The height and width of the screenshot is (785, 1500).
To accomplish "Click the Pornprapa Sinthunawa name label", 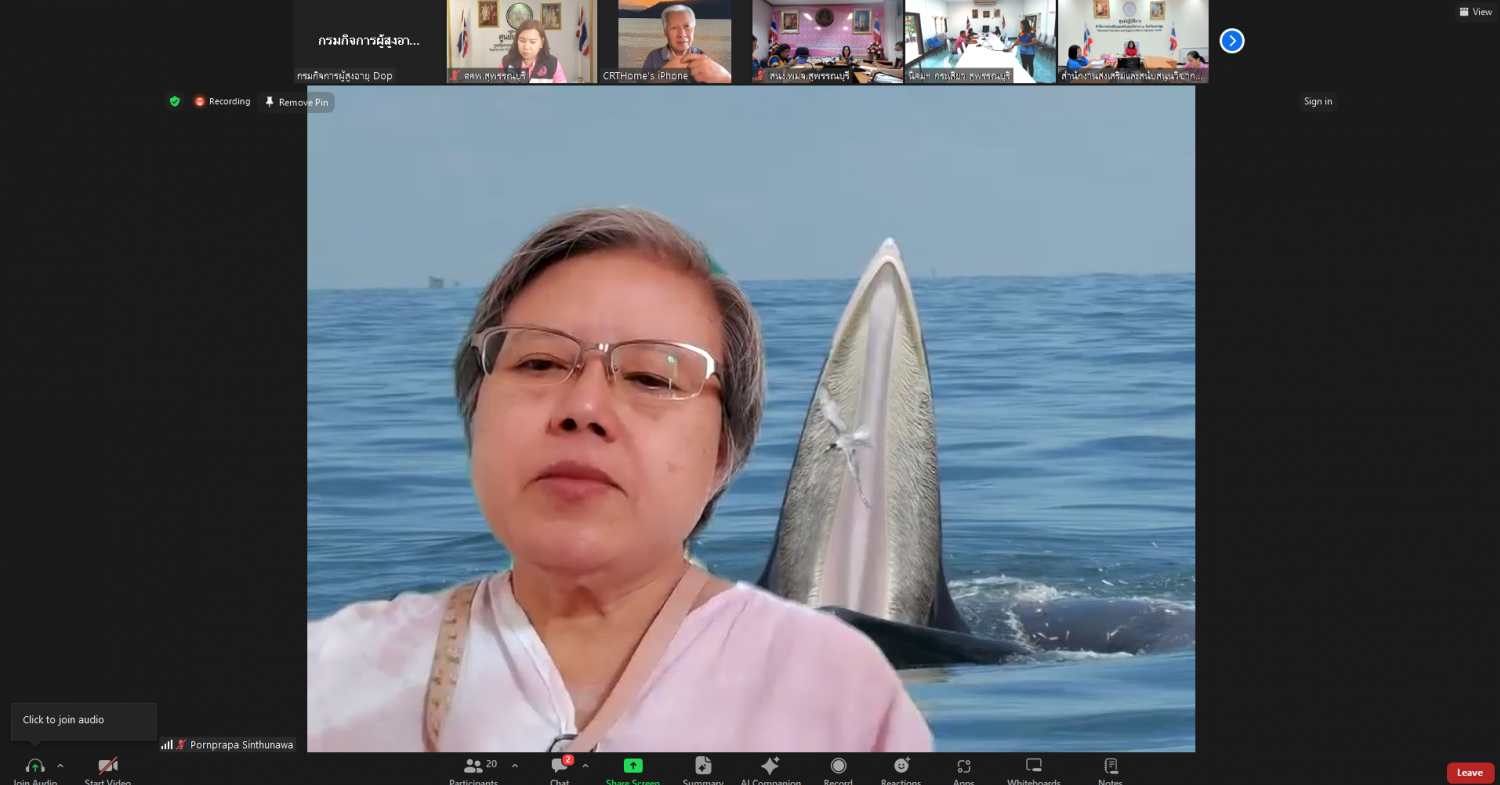I will pyautogui.click(x=242, y=744).
